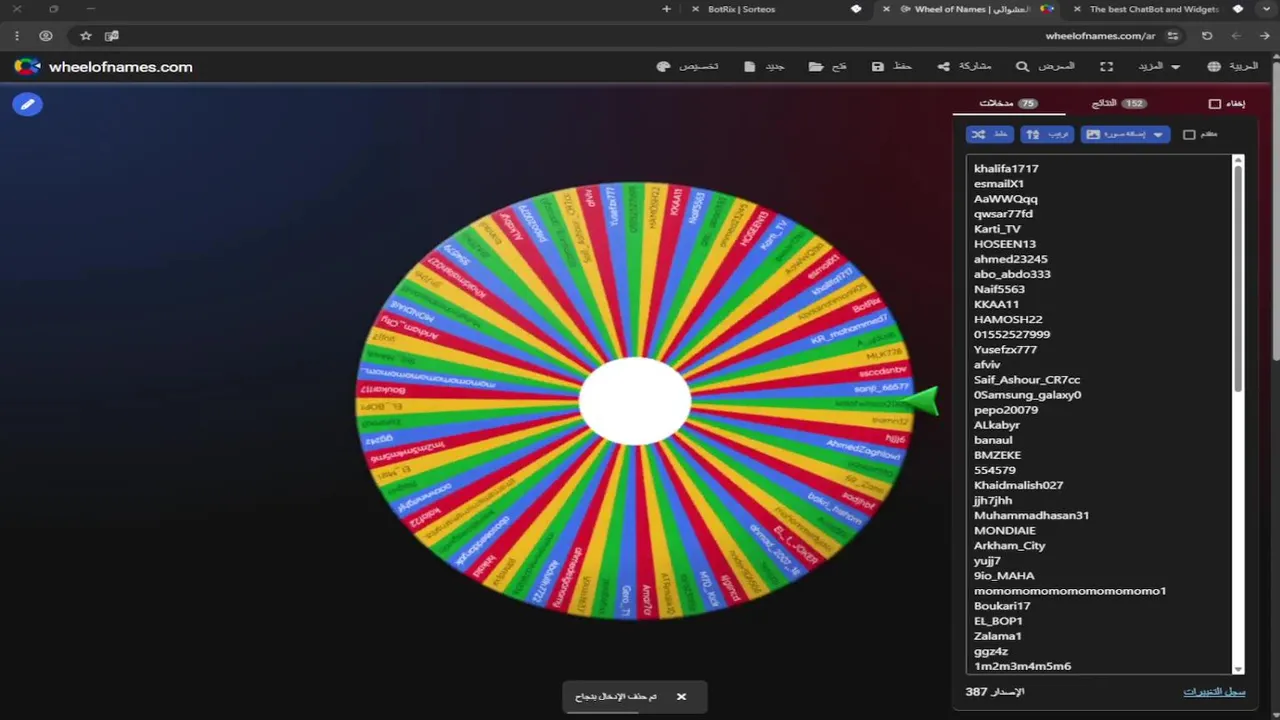Click the Saif_Ashour_CR7cc entry in the list
The height and width of the screenshot is (720, 1280).
(x=1027, y=380)
